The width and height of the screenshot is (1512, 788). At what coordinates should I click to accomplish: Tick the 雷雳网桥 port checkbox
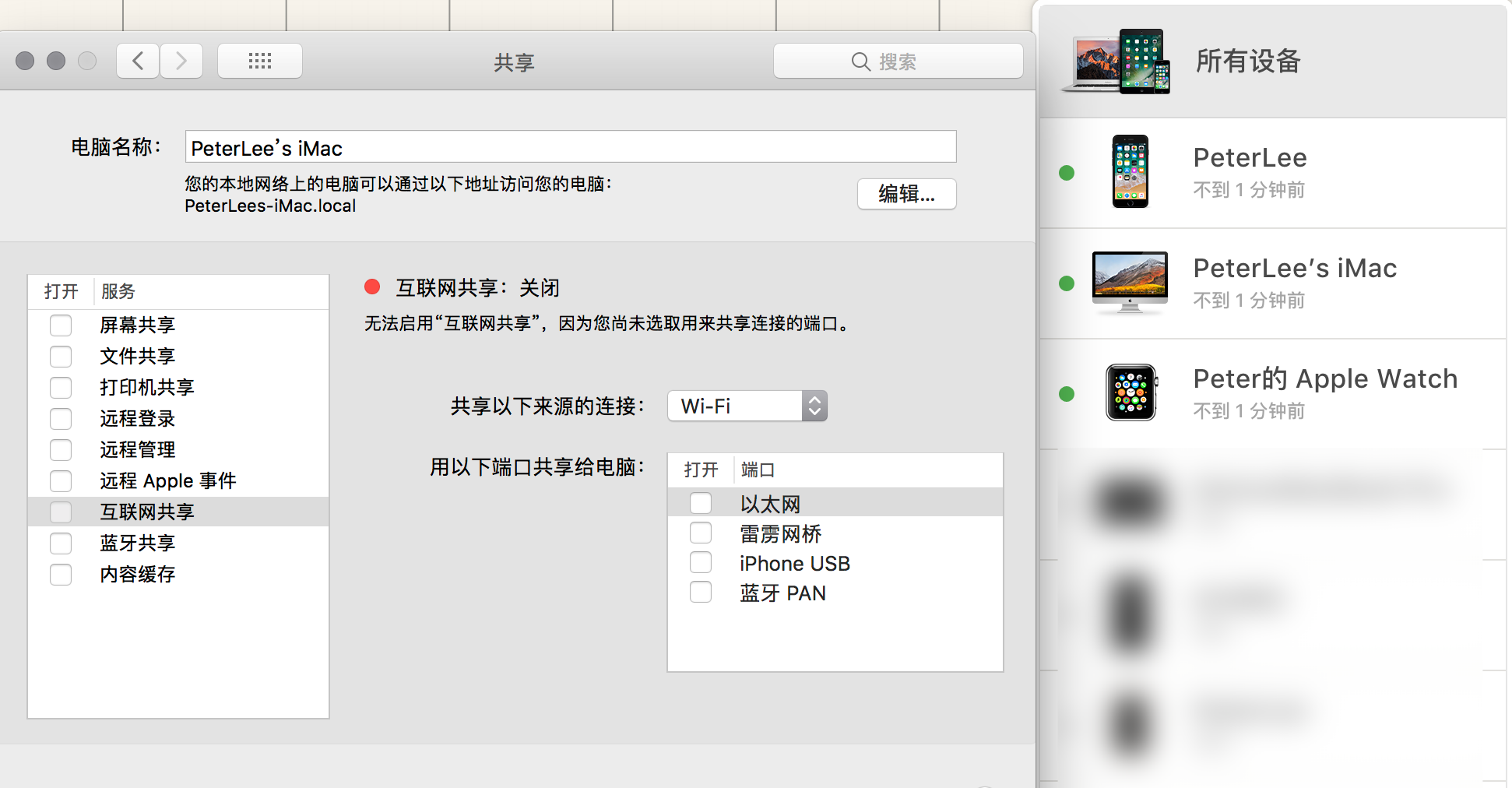click(701, 533)
